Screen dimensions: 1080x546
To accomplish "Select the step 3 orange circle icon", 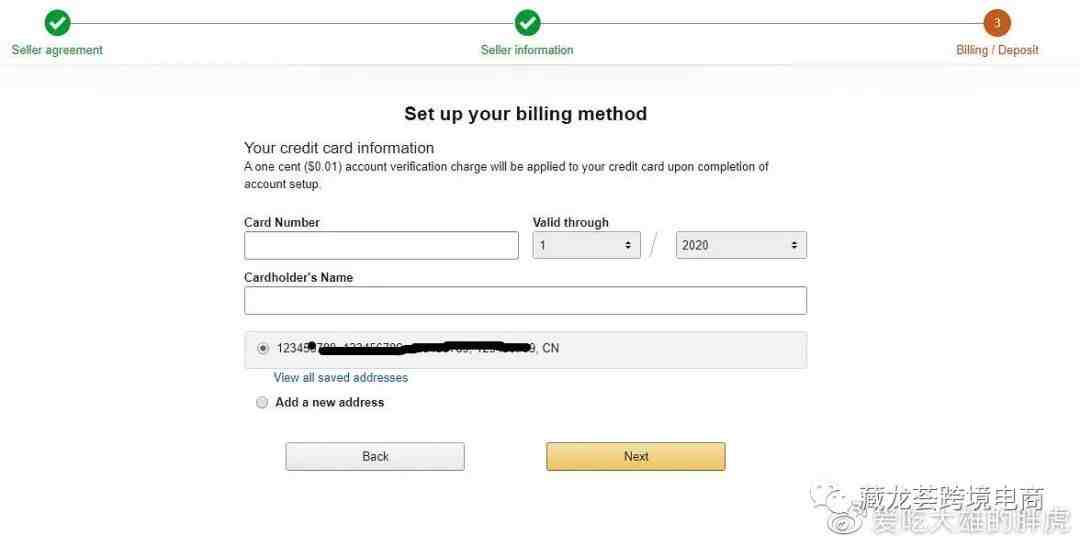I will click(x=997, y=23).
